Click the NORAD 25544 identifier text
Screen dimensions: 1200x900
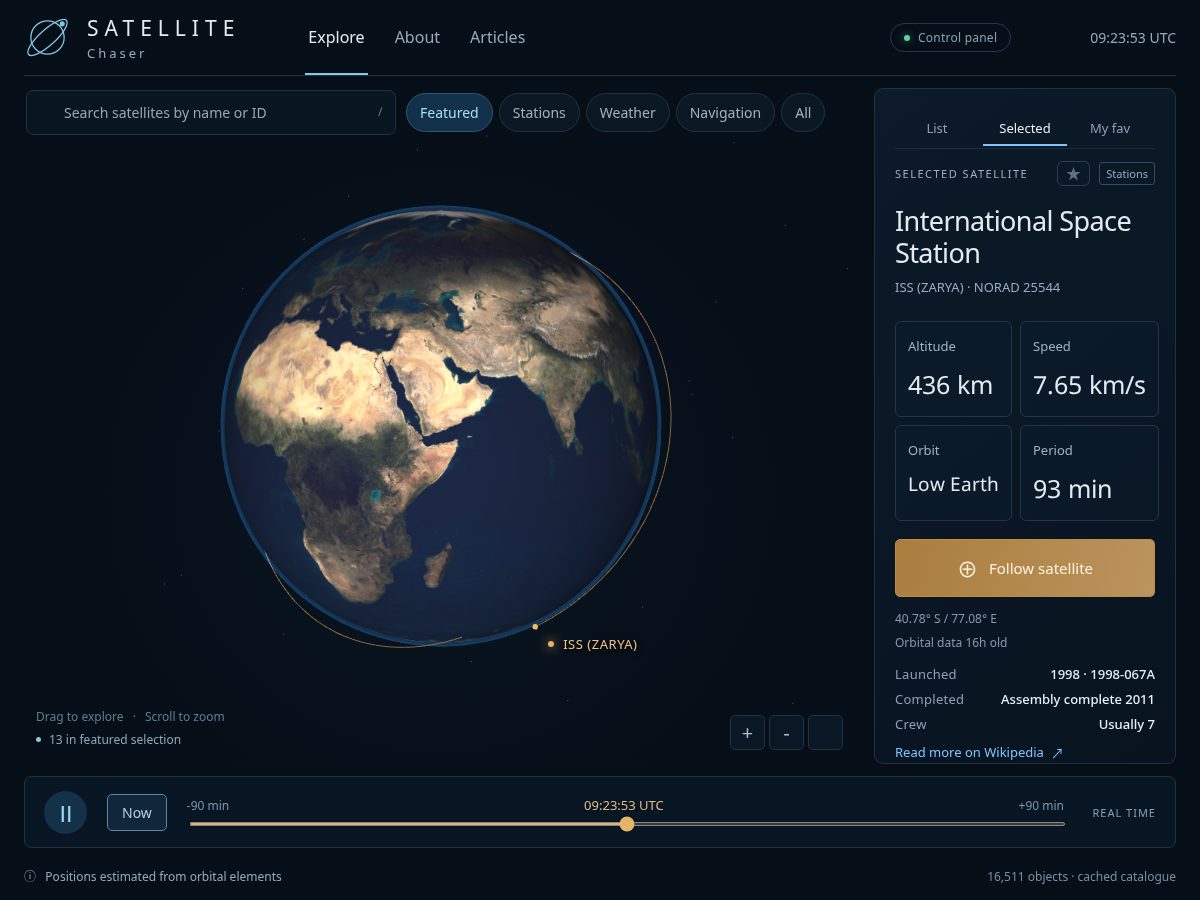[1017, 288]
